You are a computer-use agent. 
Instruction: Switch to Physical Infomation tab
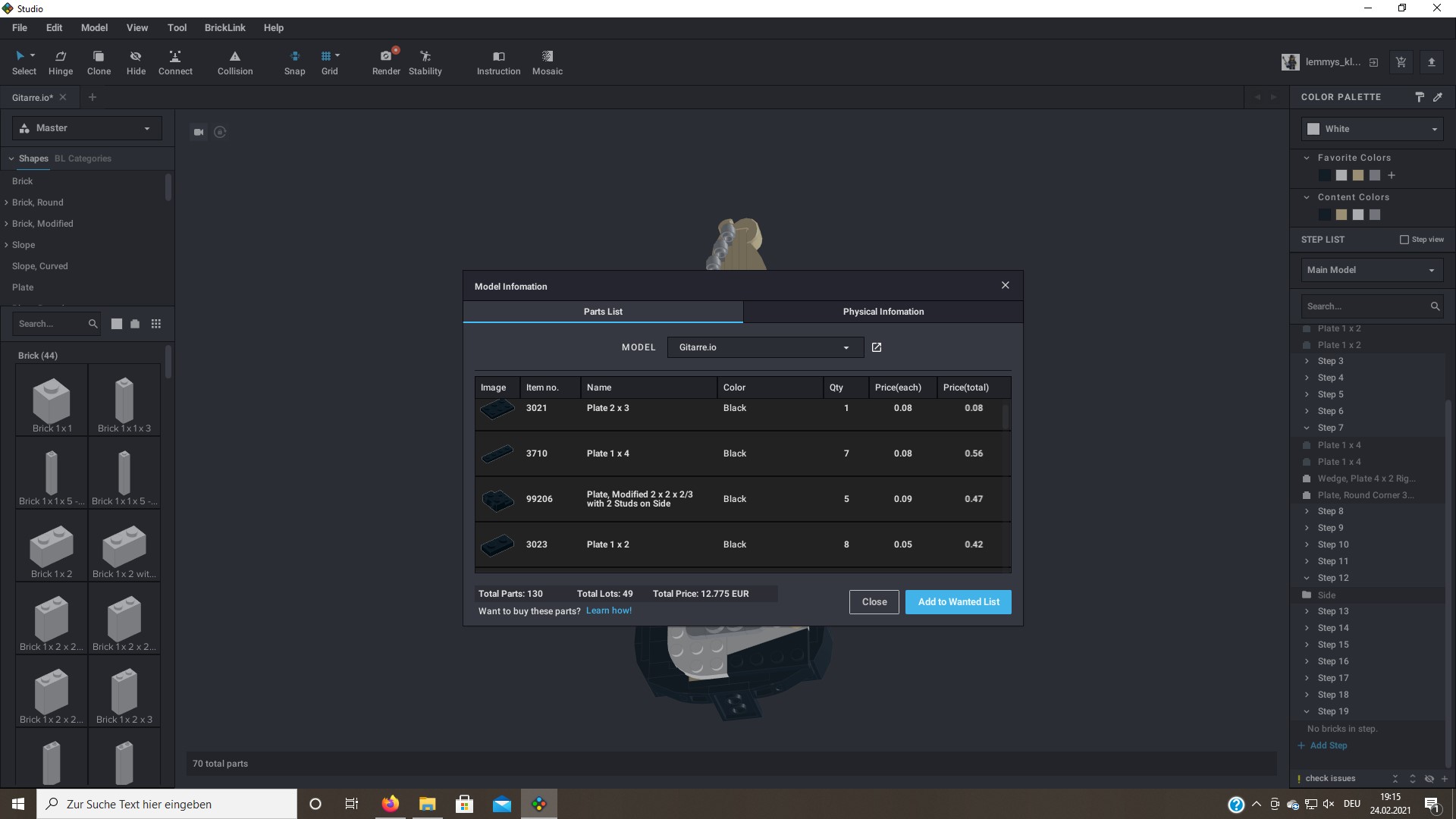click(x=883, y=312)
